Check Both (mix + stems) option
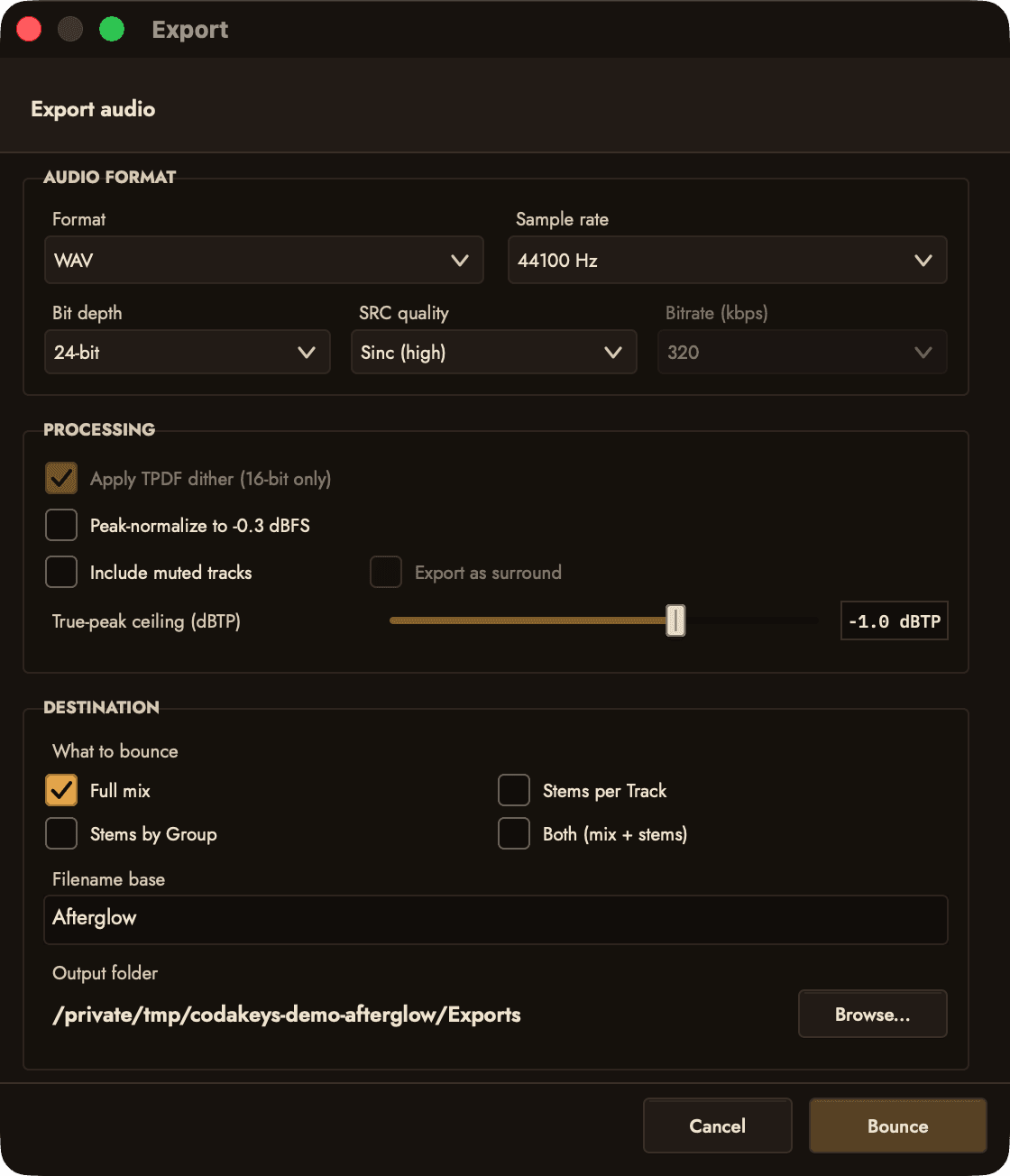The image size is (1010, 1176). coord(514,833)
